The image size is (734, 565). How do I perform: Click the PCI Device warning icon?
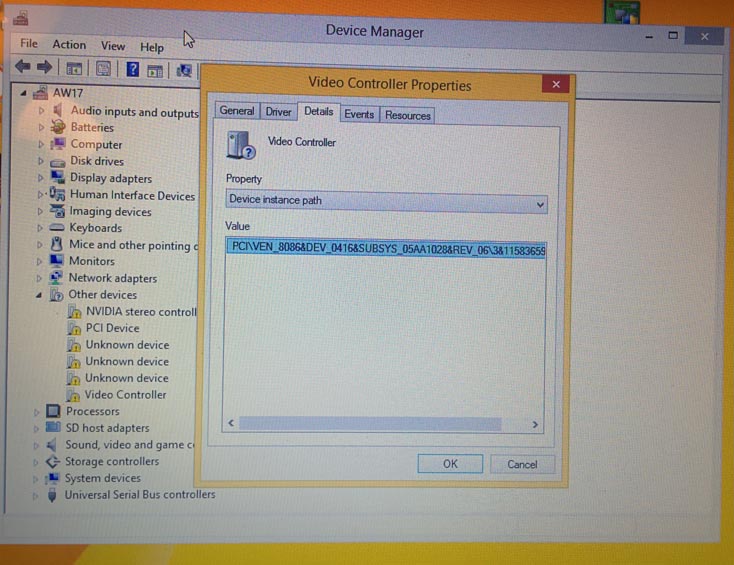pos(73,328)
